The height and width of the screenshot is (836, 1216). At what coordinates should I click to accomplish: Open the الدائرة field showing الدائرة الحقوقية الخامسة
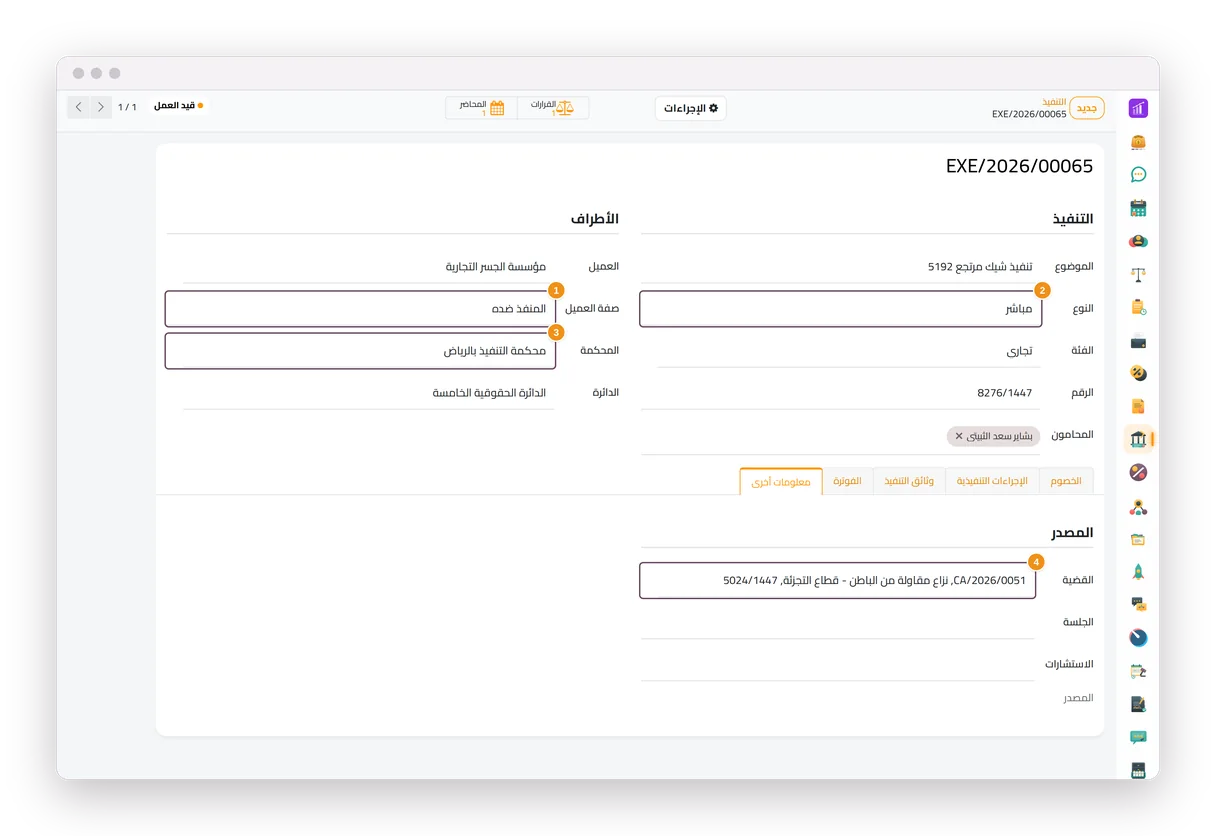tap(368, 393)
